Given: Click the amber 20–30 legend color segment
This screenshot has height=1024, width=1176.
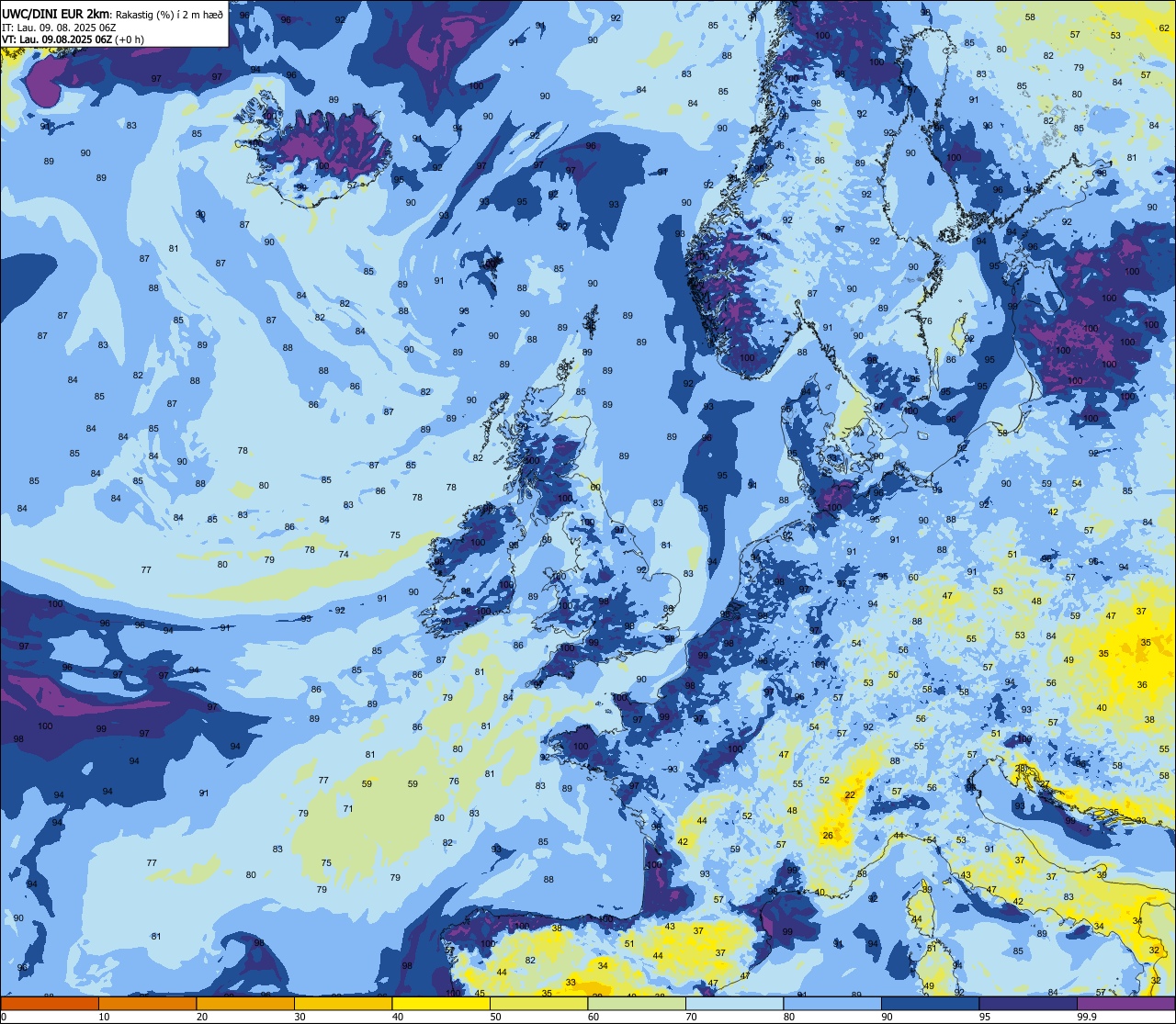Looking at the screenshot, I should click(245, 1003).
